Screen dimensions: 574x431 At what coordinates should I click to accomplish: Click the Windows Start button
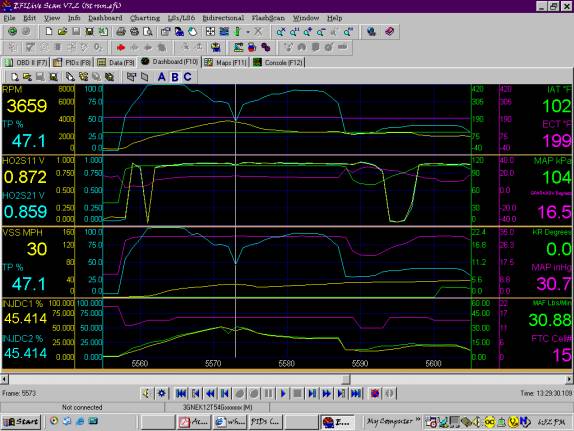(x=21, y=422)
